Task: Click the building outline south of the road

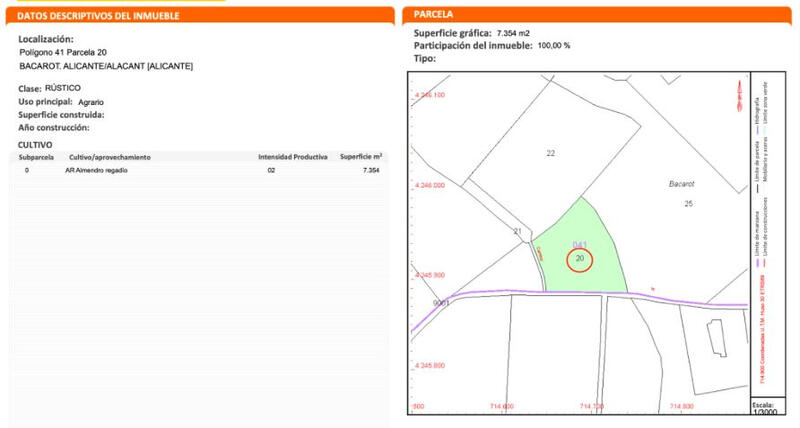Action: pos(716,339)
